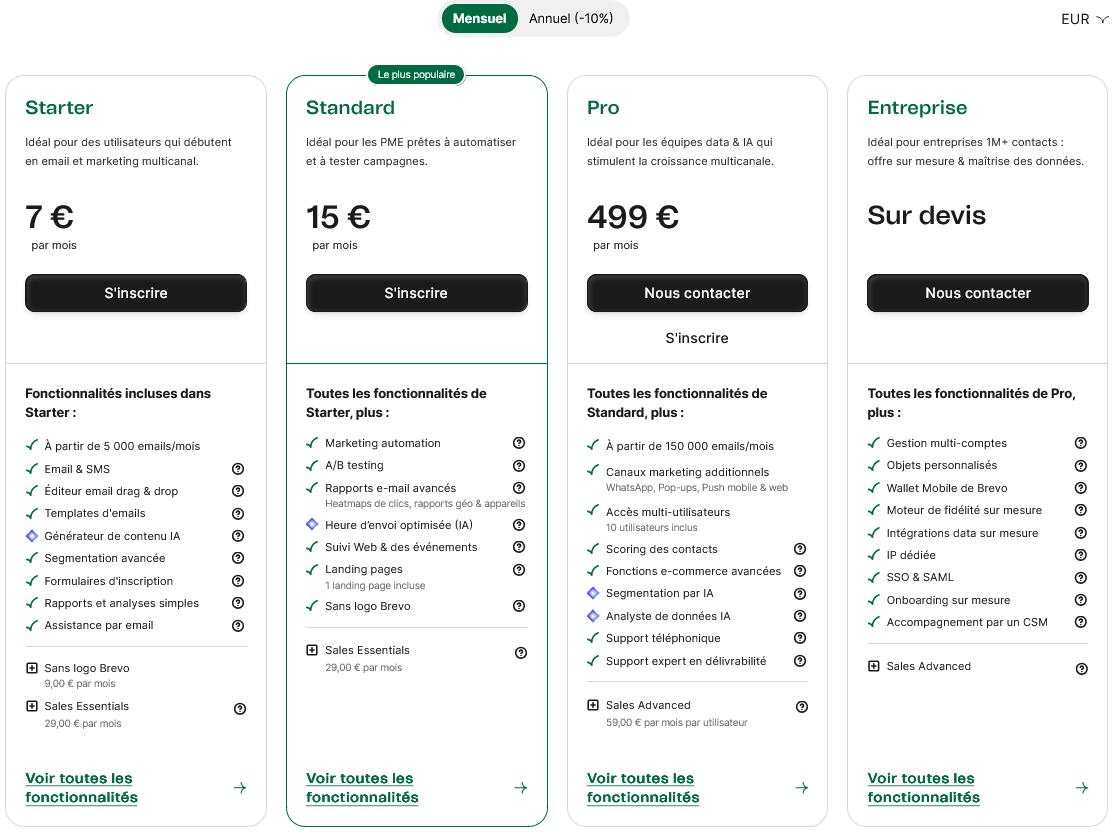
Task: Open info tooltip for Générateur de contenu IA
Action: point(238,536)
